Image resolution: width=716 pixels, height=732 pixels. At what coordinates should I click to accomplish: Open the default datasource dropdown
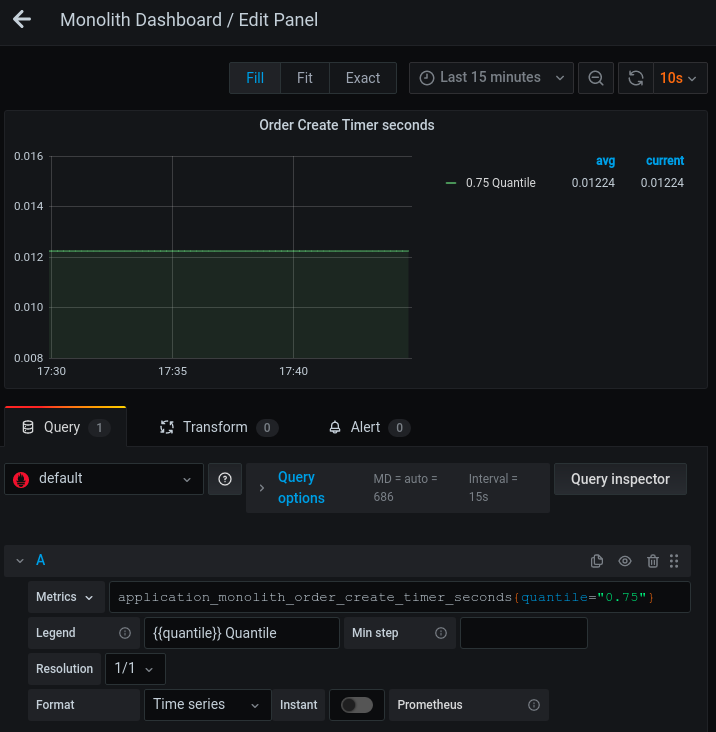click(x=104, y=479)
